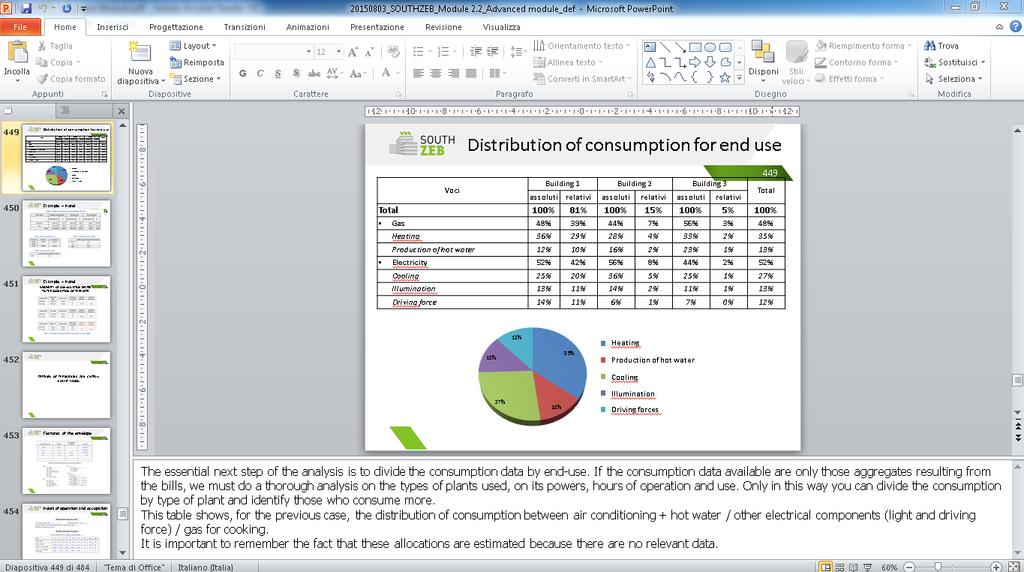Click the clear formatting icon

(393, 52)
